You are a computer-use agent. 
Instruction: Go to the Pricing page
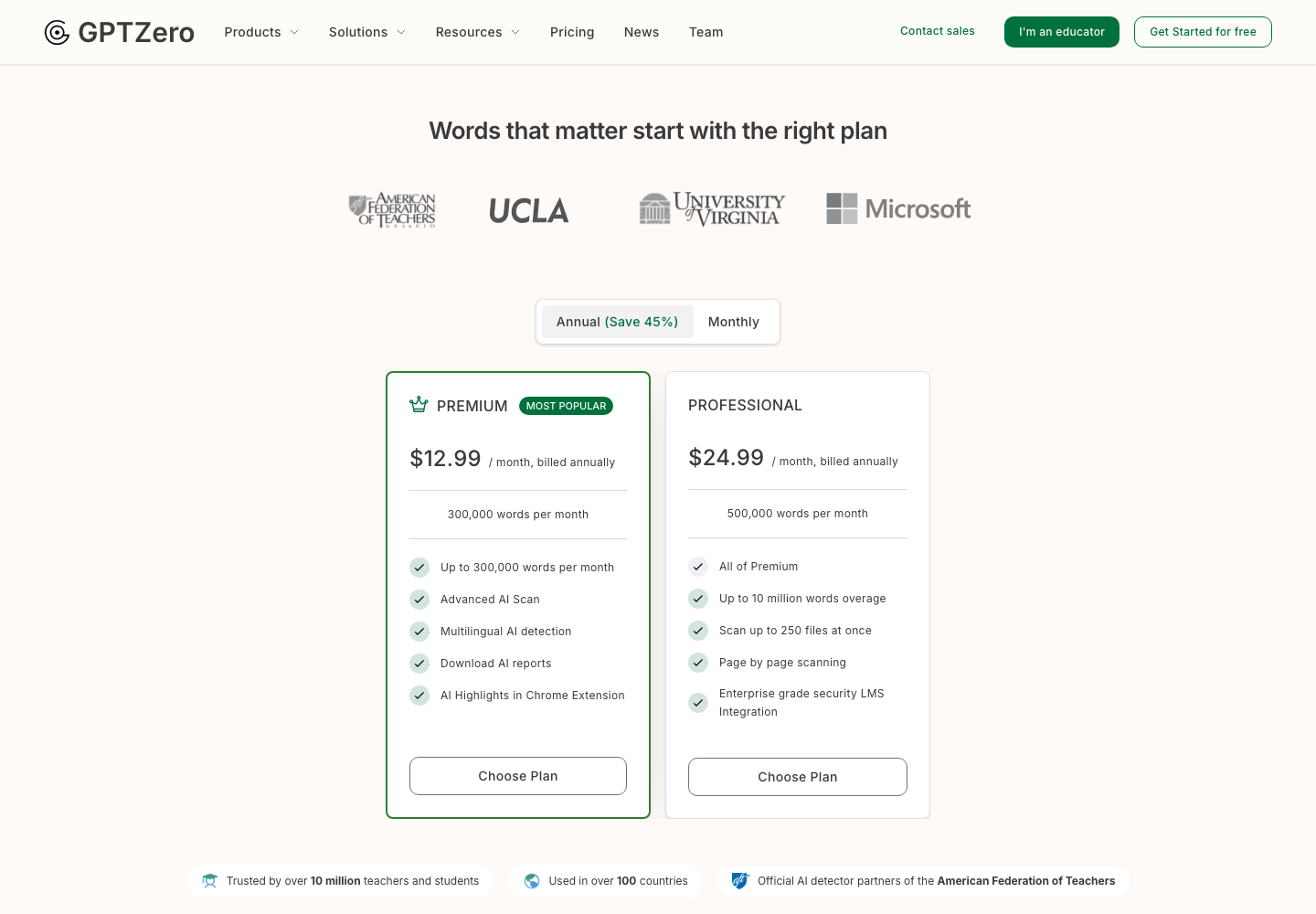point(572,32)
